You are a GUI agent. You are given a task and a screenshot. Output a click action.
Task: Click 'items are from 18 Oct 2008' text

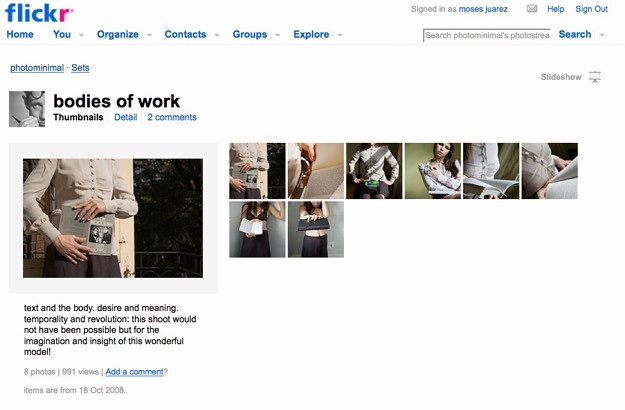75,390
